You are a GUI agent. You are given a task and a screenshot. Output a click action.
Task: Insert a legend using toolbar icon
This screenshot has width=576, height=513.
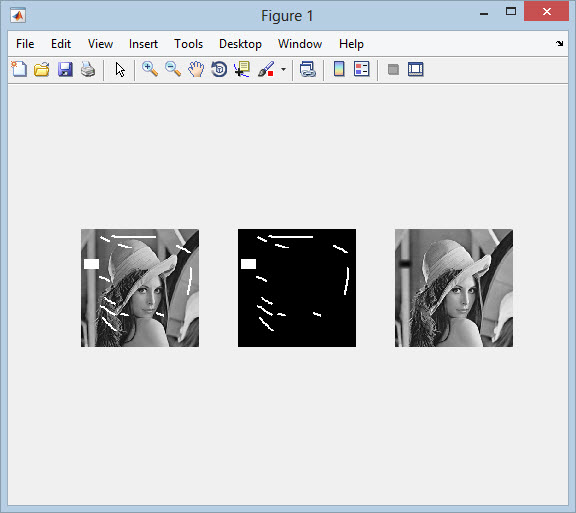click(x=361, y=69)
